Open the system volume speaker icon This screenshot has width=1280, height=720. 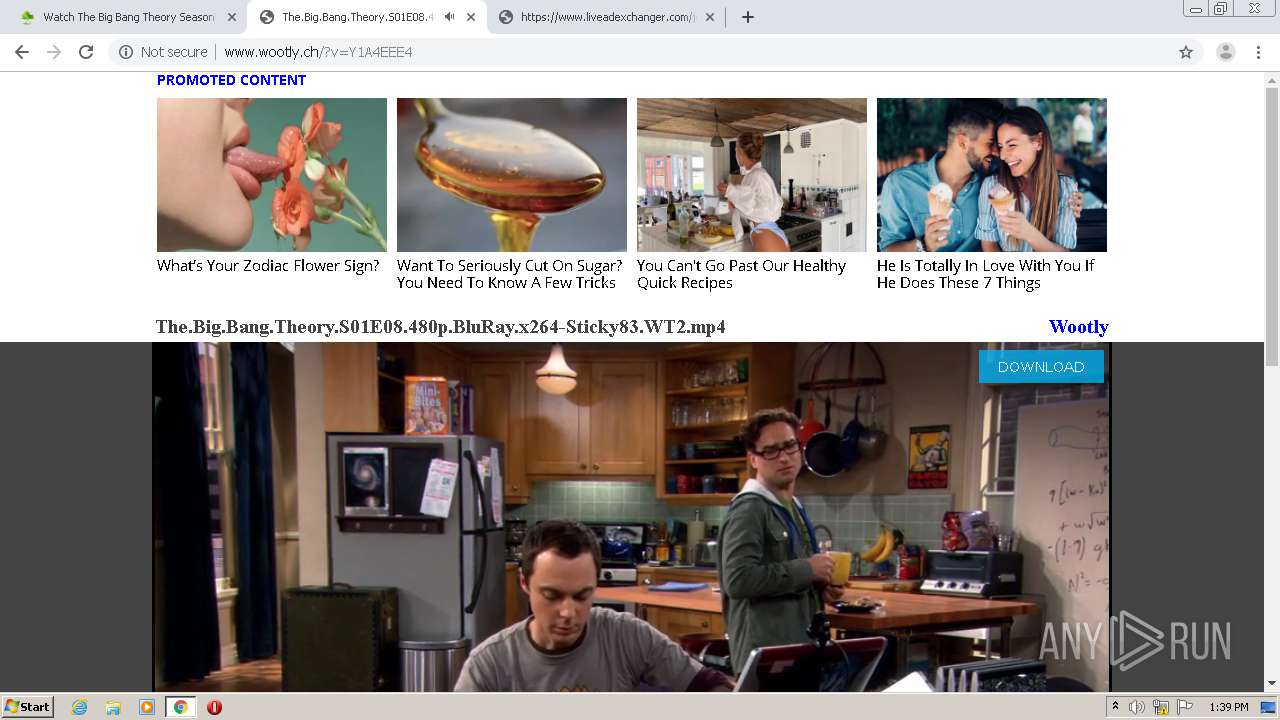[x=1137, y=707]
